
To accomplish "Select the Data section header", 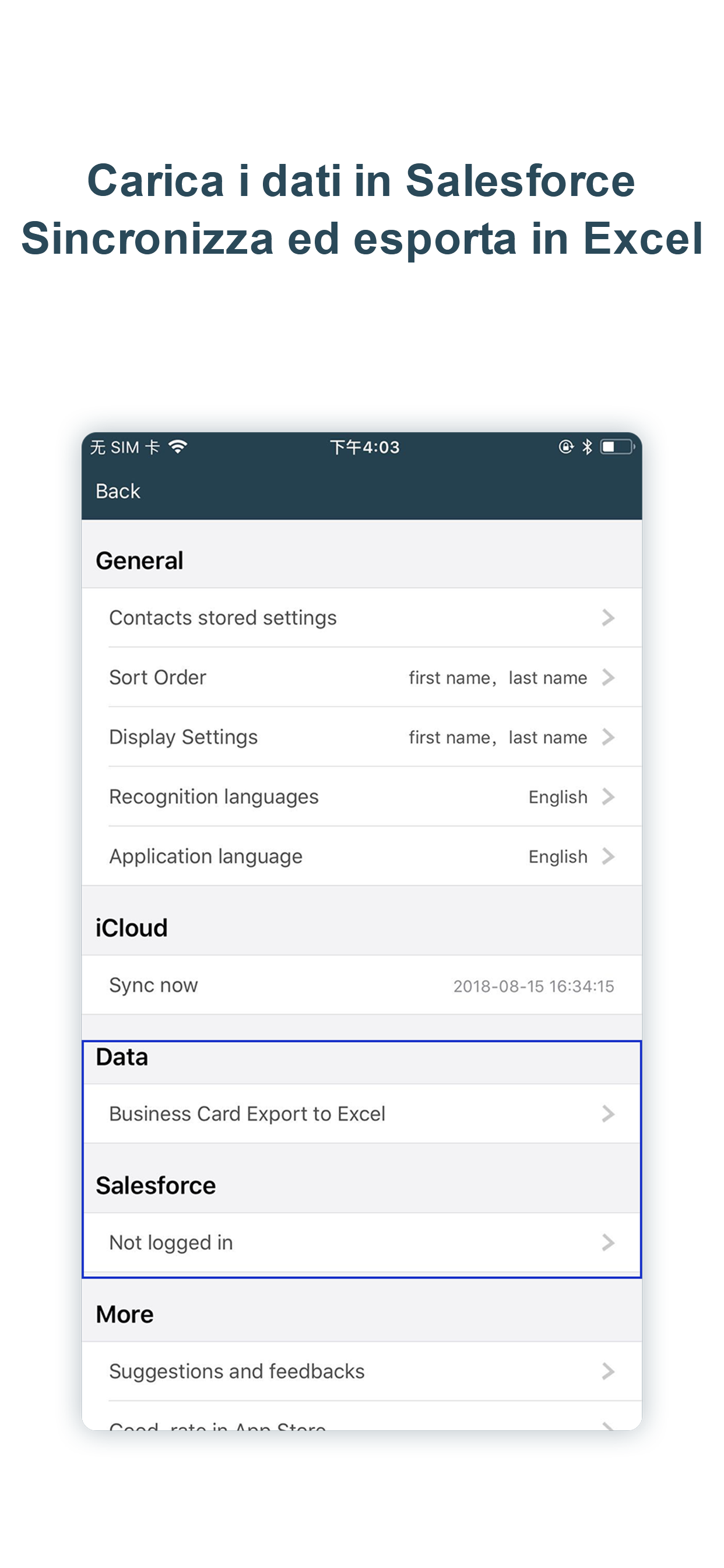I will [122, 1056].
